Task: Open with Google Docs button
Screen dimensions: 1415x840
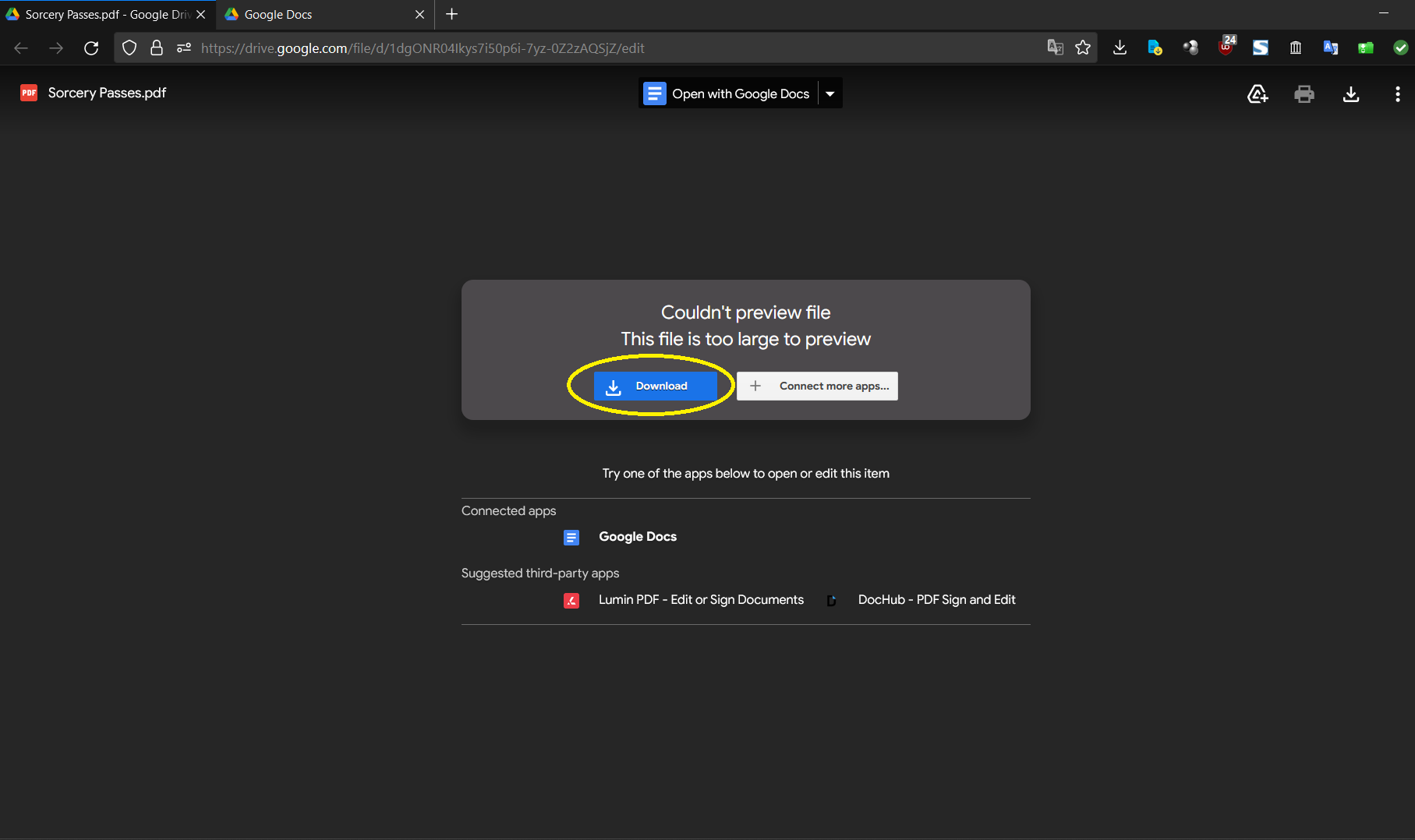Action: click(729, 94)
